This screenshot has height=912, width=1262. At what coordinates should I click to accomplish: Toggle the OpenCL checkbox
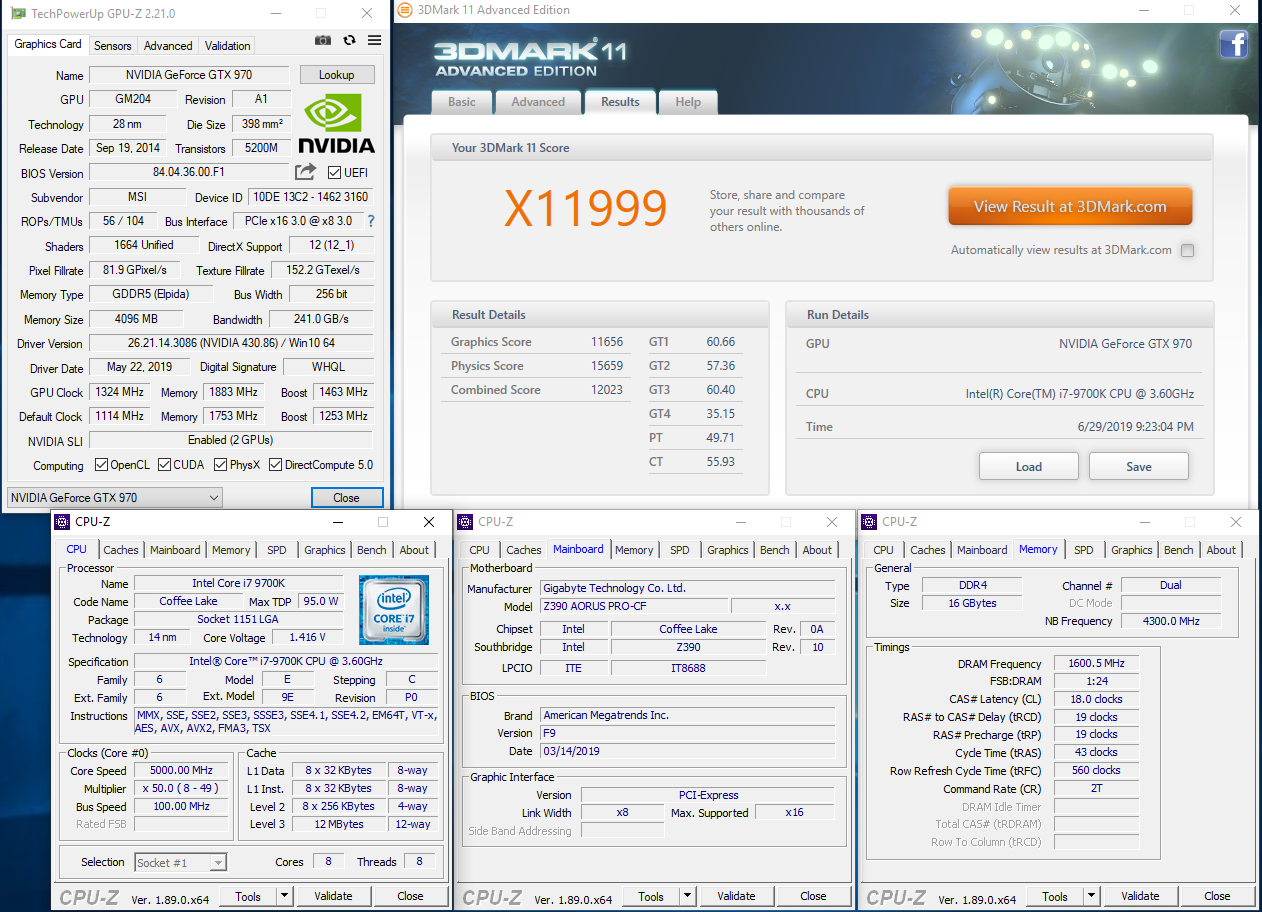101,465
